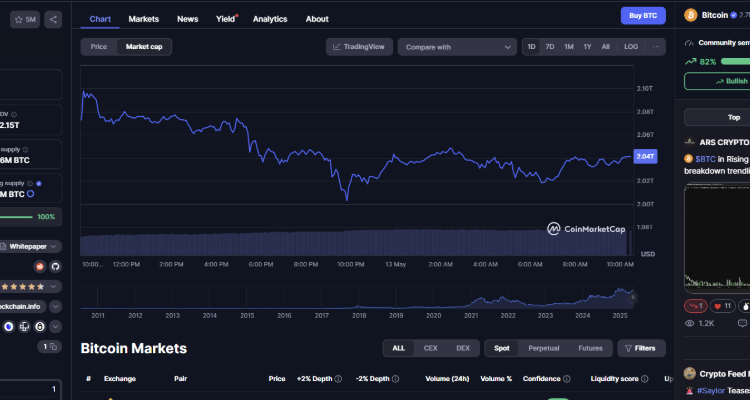Vote Bullish on community sentiment
The height and width of the screenshot is (400, 750).
tap(717, 81)
